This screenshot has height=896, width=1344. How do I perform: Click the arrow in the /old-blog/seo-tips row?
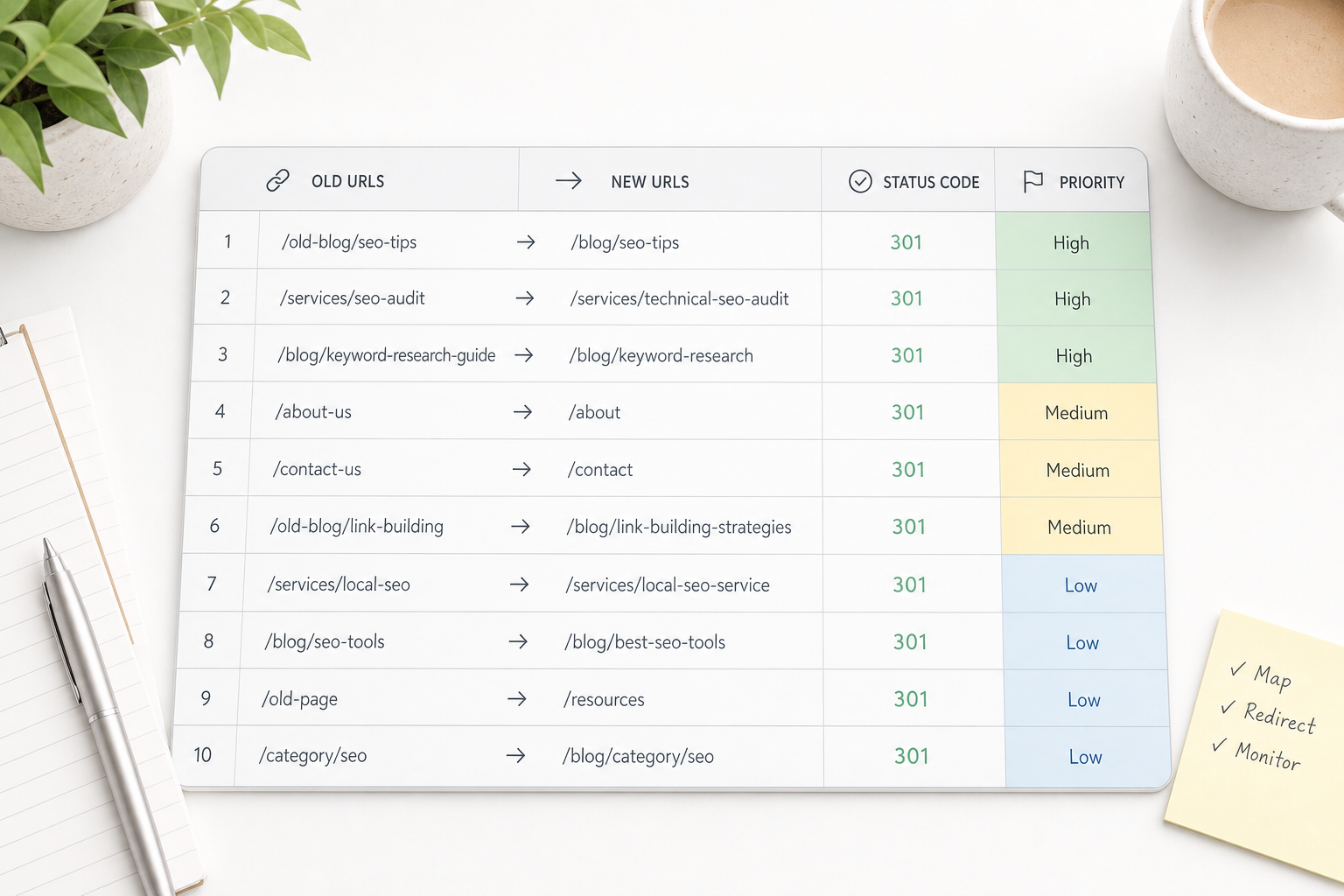pyautogui.click(x=526, y=242)
